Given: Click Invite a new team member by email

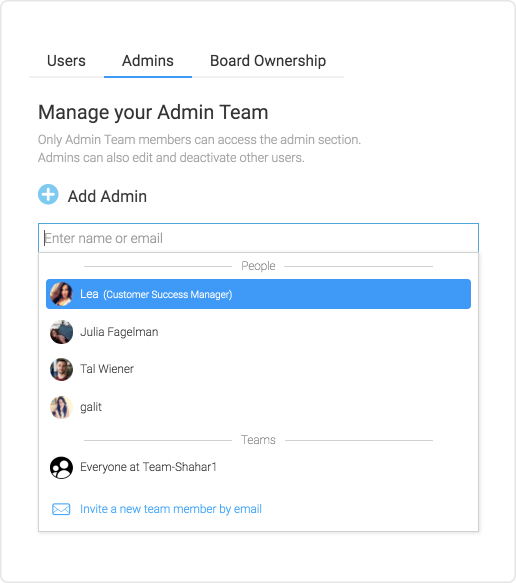Looking at the screenshot, I should 171,509.
